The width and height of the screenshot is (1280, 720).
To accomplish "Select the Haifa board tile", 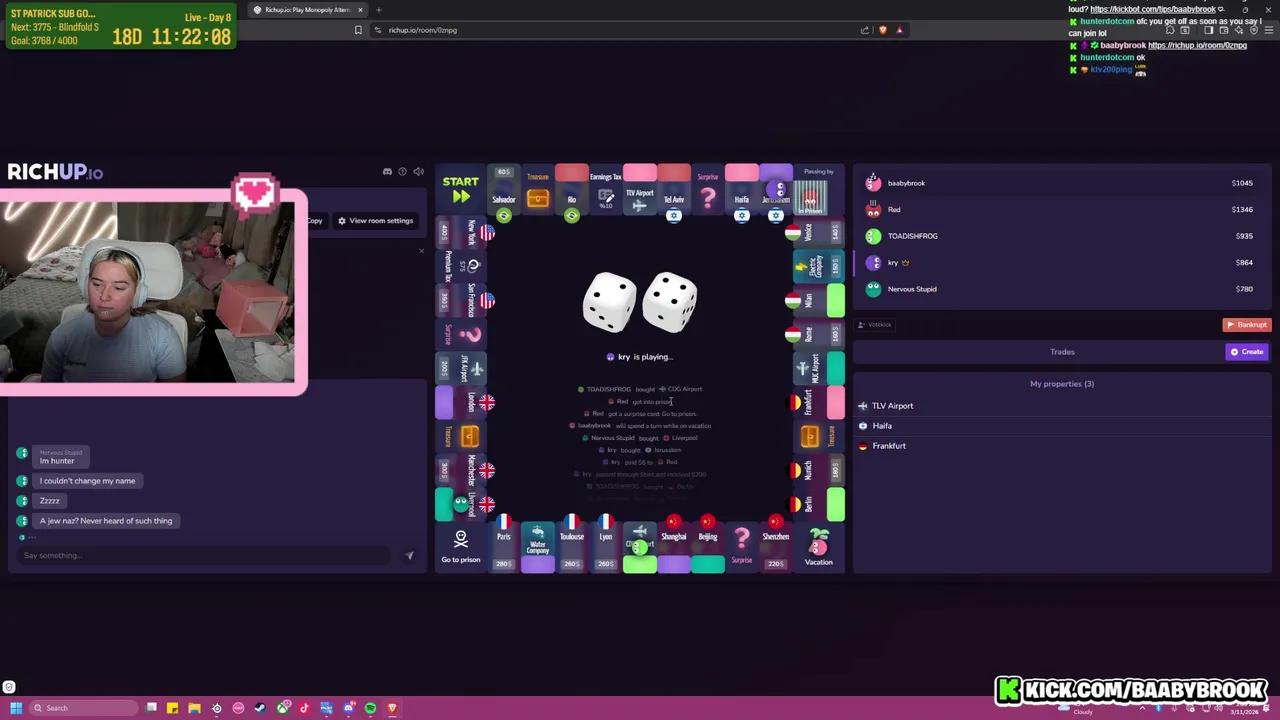I will 742,190.
